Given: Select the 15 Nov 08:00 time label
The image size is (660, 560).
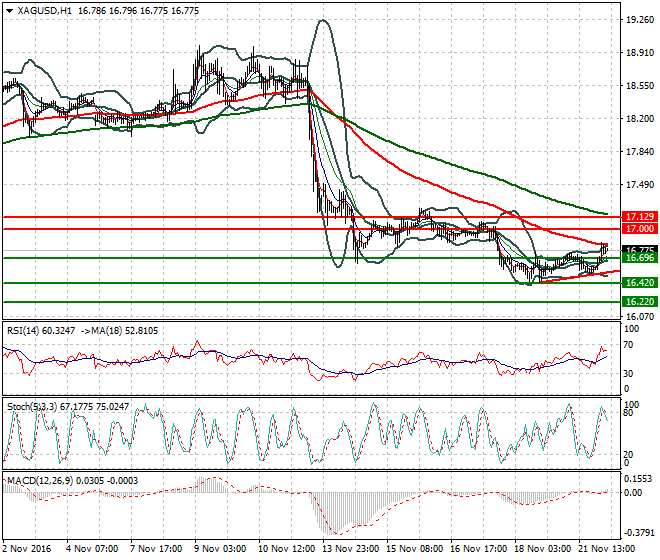Looking at the screenshot, I should tap(414, 549).
